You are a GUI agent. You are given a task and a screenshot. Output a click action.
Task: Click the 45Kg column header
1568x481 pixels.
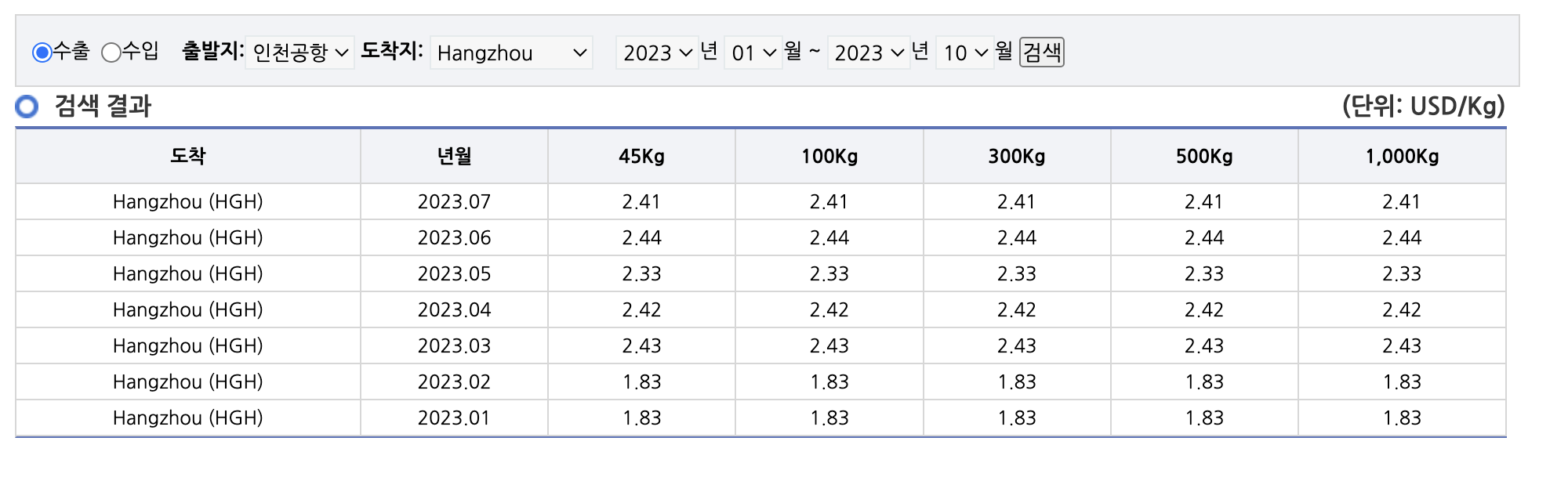click(x=641, y=156)
